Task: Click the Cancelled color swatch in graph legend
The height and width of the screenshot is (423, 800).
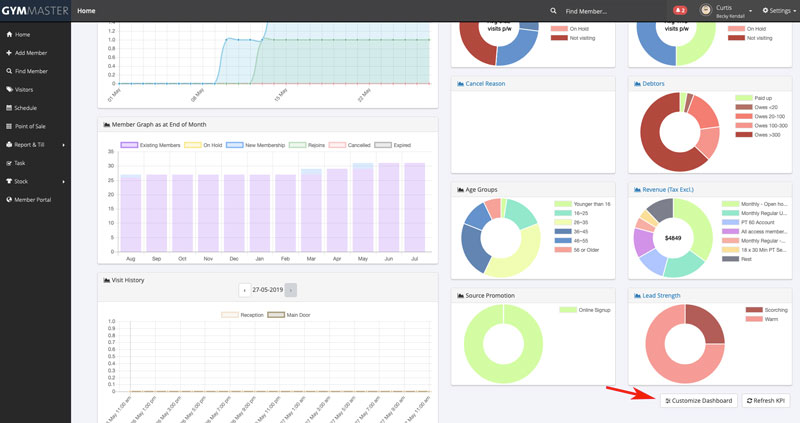Action: (338, 145)
